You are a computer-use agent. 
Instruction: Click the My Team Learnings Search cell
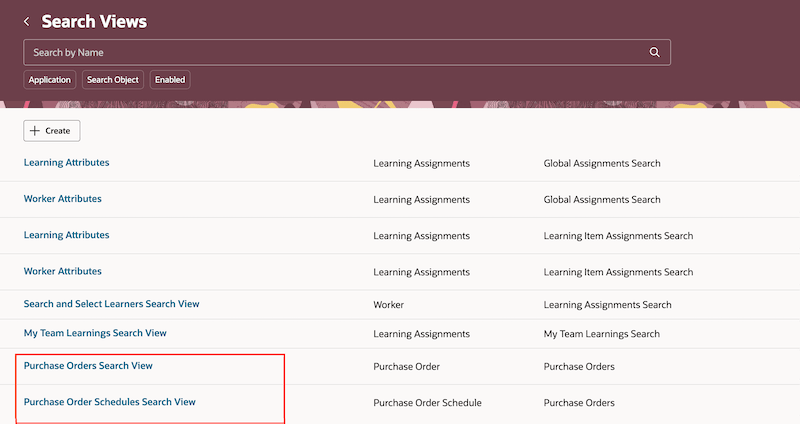(601, 334)
